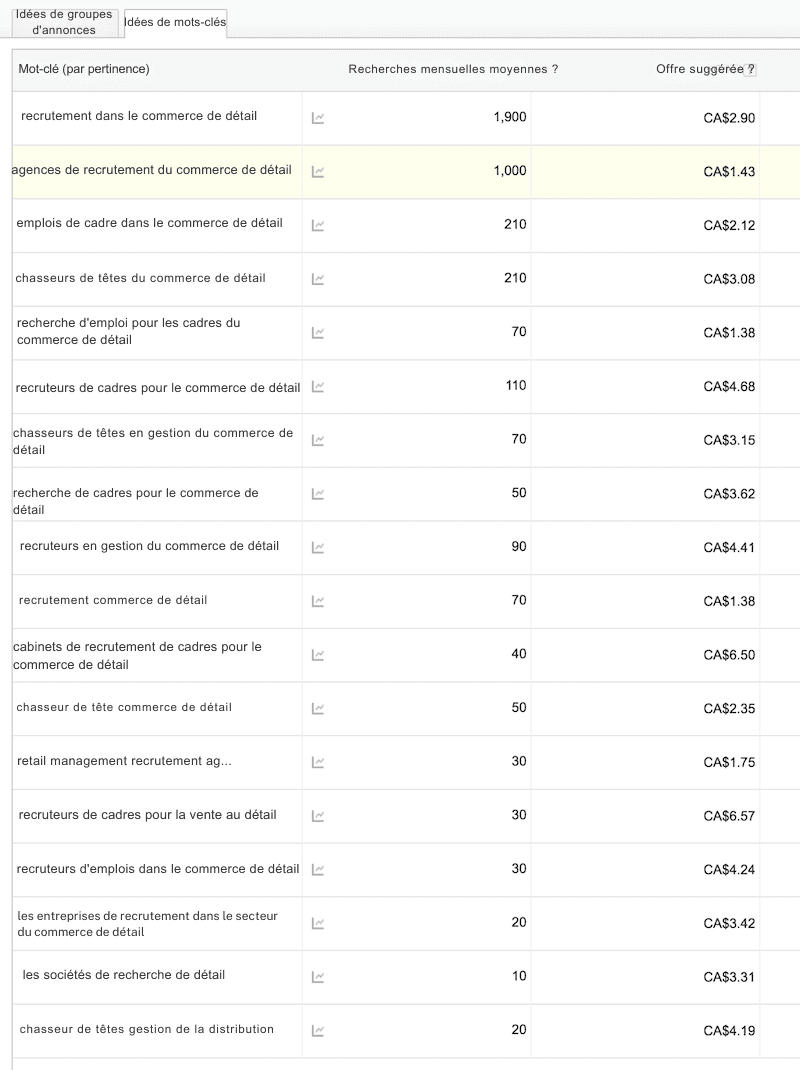This screenshot has width=800, height=1070.
Task: Click chart icon beside "chasseurs de têtes du commerce de détail"
Action: pos(318,278)
